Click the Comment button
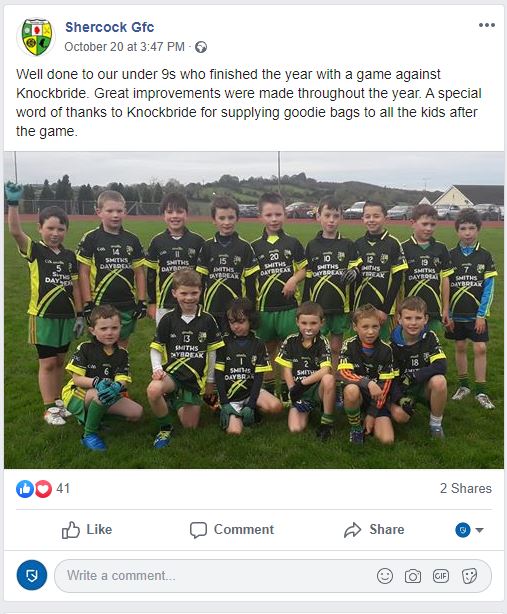The height and width of the screenshot is (614, 507). (232, 530)
